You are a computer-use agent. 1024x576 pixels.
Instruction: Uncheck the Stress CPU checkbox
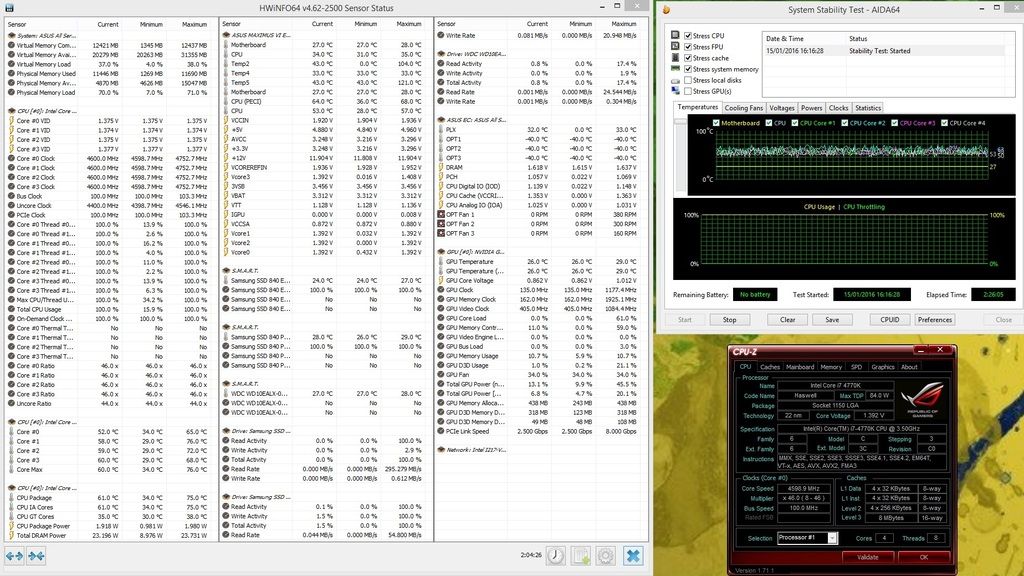pyautogui.click(x=687, y=36)
